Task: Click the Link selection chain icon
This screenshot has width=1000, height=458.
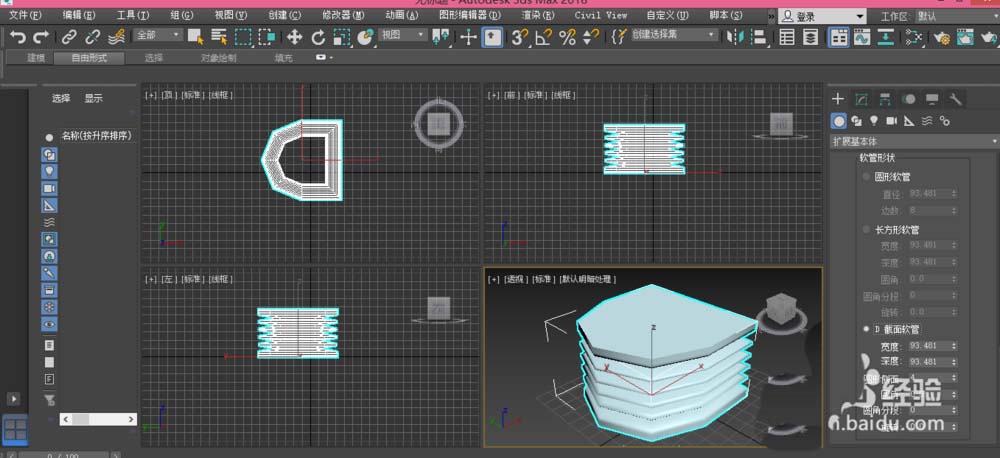Action: pos(68,36)
